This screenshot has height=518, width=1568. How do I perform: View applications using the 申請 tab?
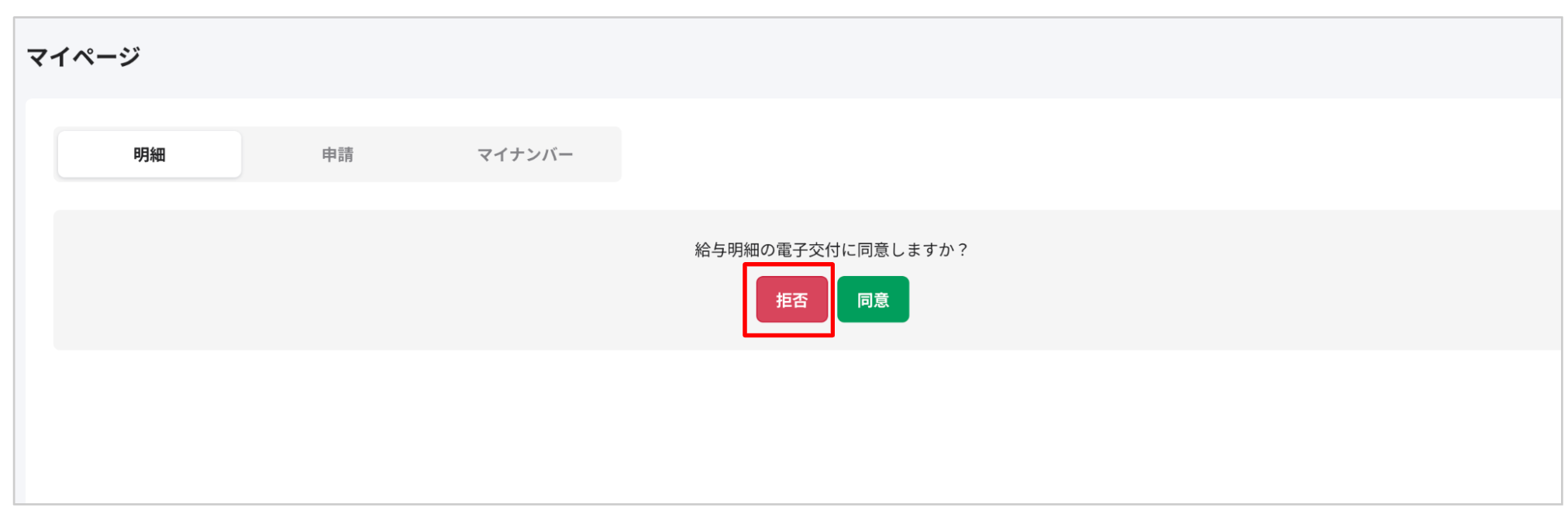(x=337, y=154)
